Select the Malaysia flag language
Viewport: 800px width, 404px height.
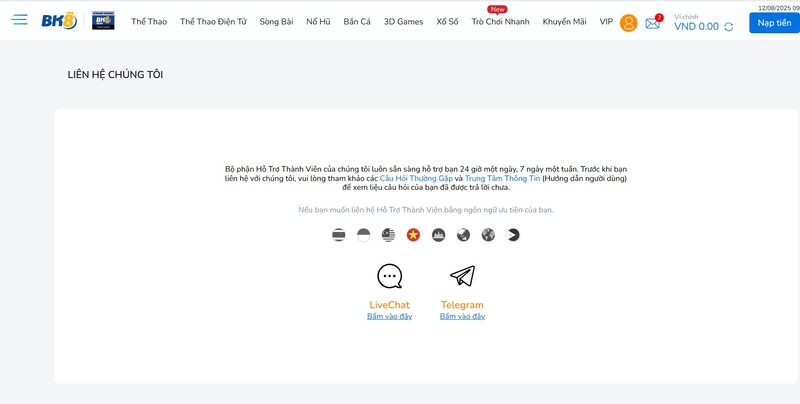point(388,235)
